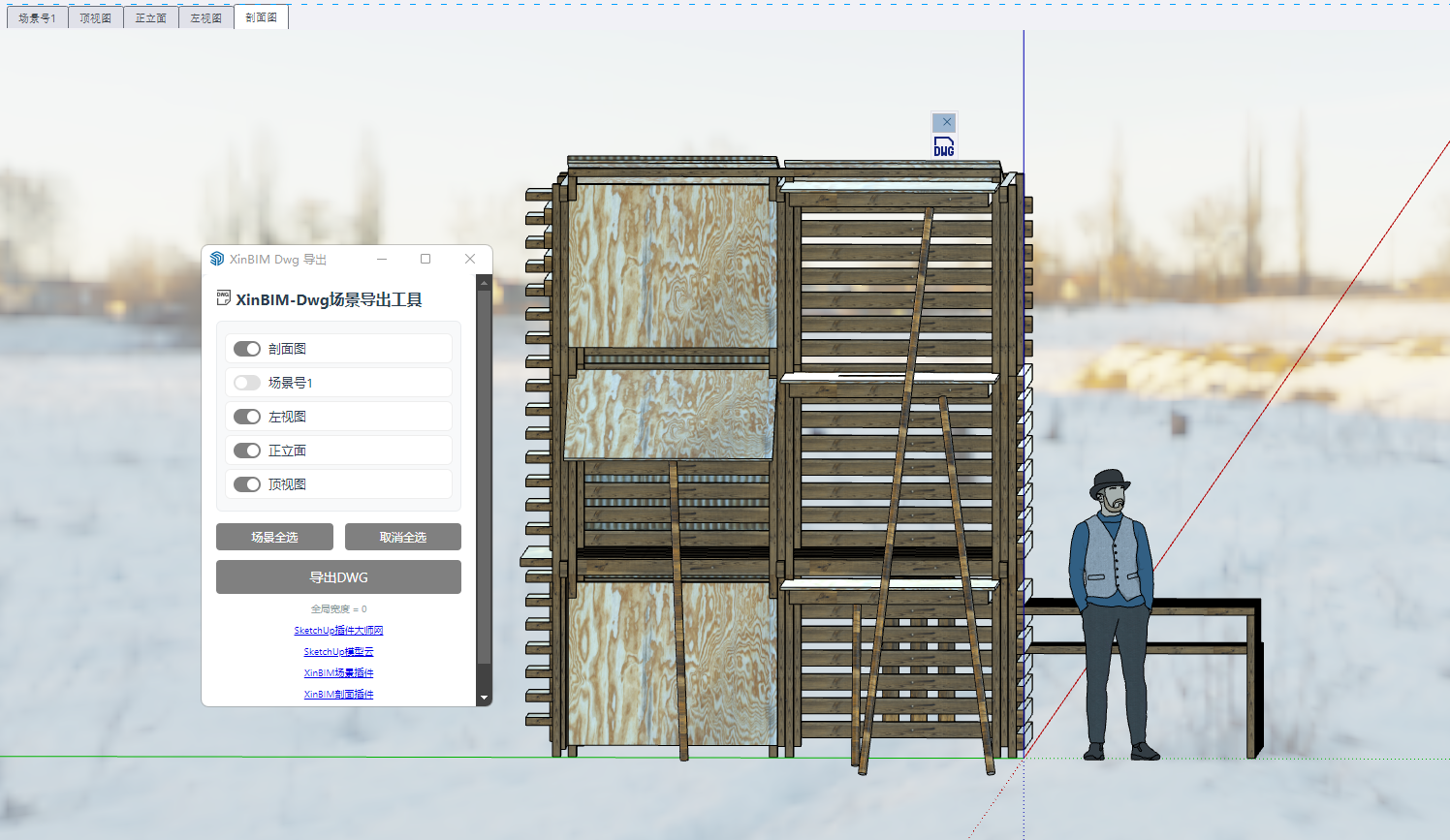Switch off the 正立面 export toggle
The width and height of the screenshot is (1450, 840).
point(247,451)
